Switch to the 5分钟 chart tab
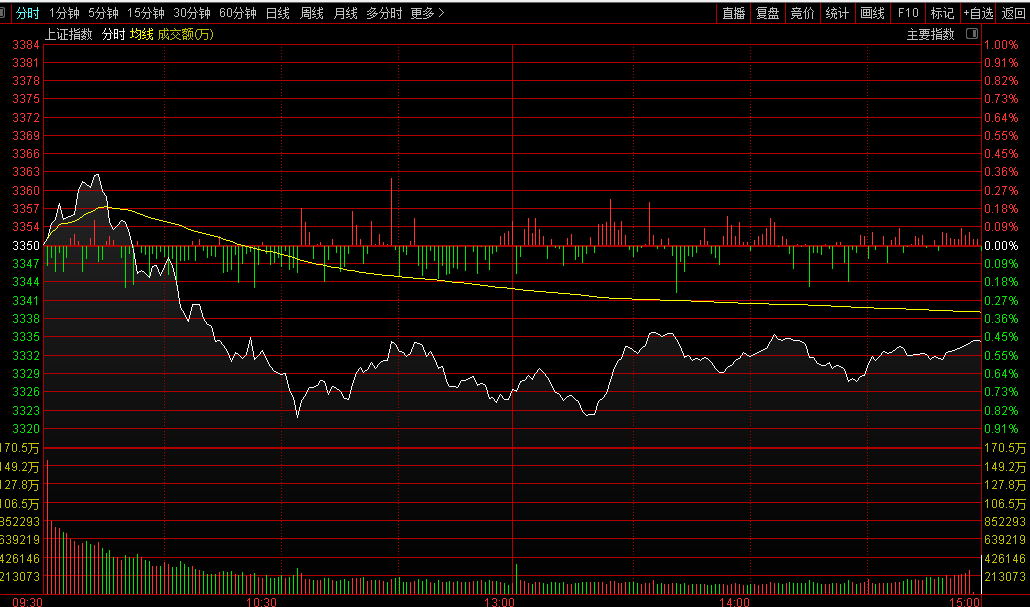The image size is (1030, 607). (103, 13)
